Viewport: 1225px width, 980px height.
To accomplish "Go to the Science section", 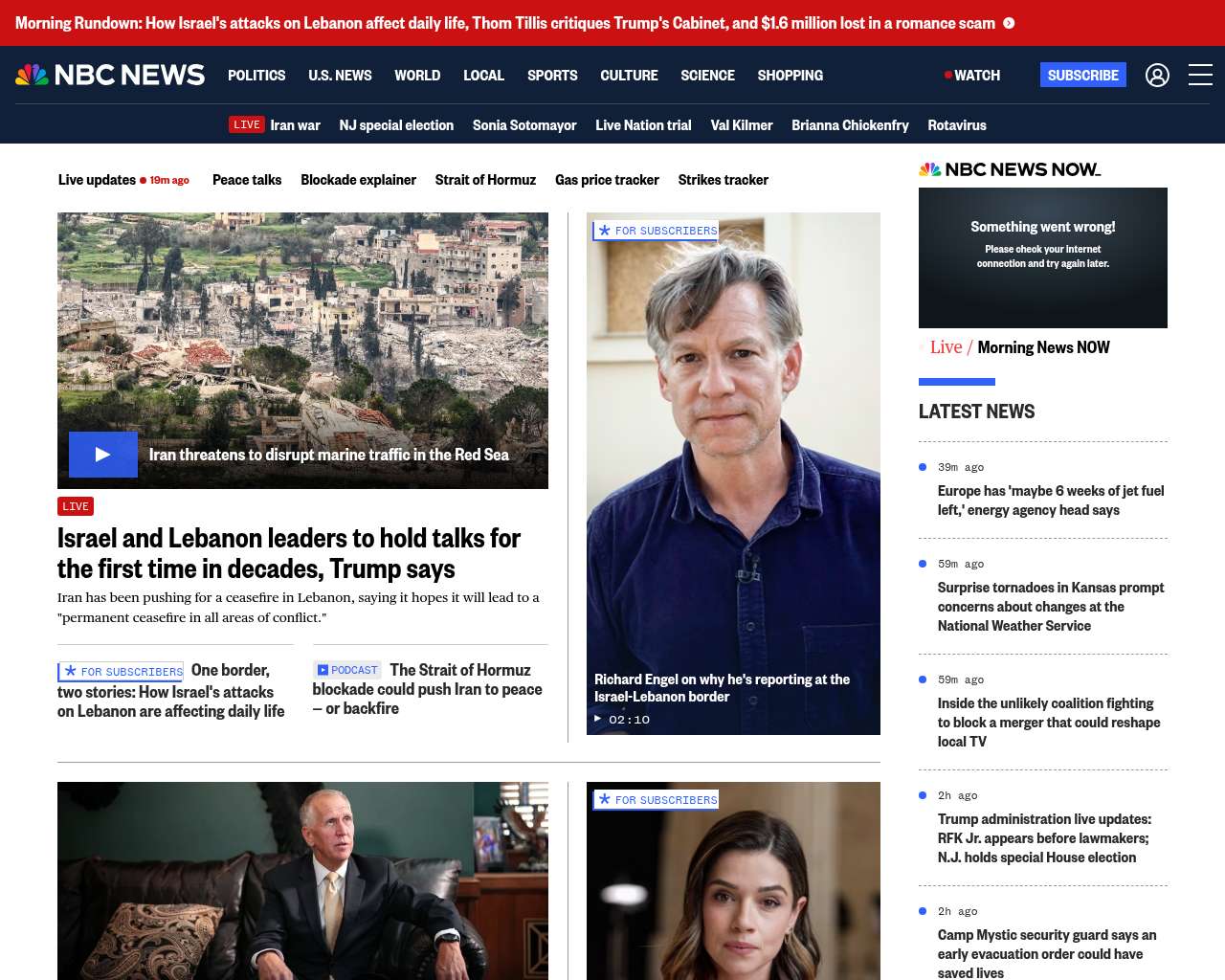I will 707,75.
